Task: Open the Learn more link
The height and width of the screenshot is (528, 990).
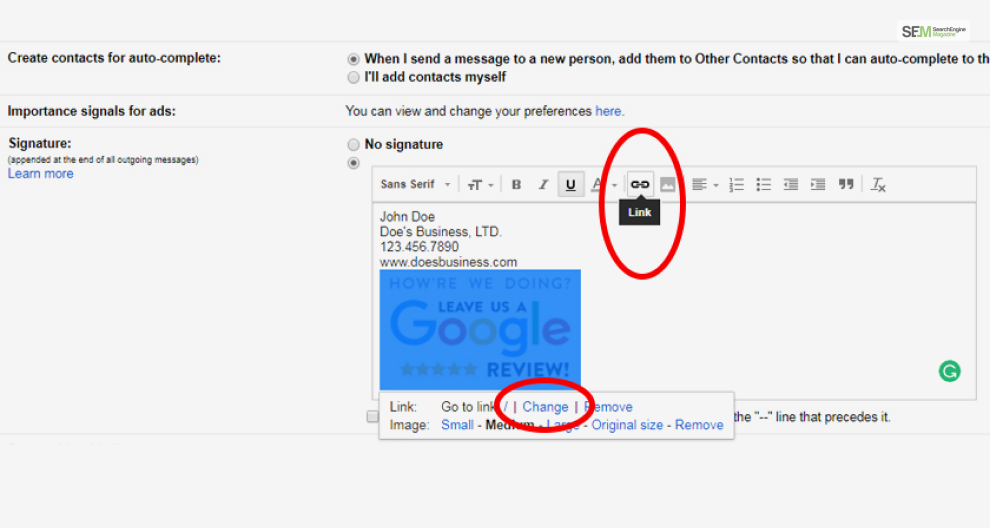Action: coord(40,174)
